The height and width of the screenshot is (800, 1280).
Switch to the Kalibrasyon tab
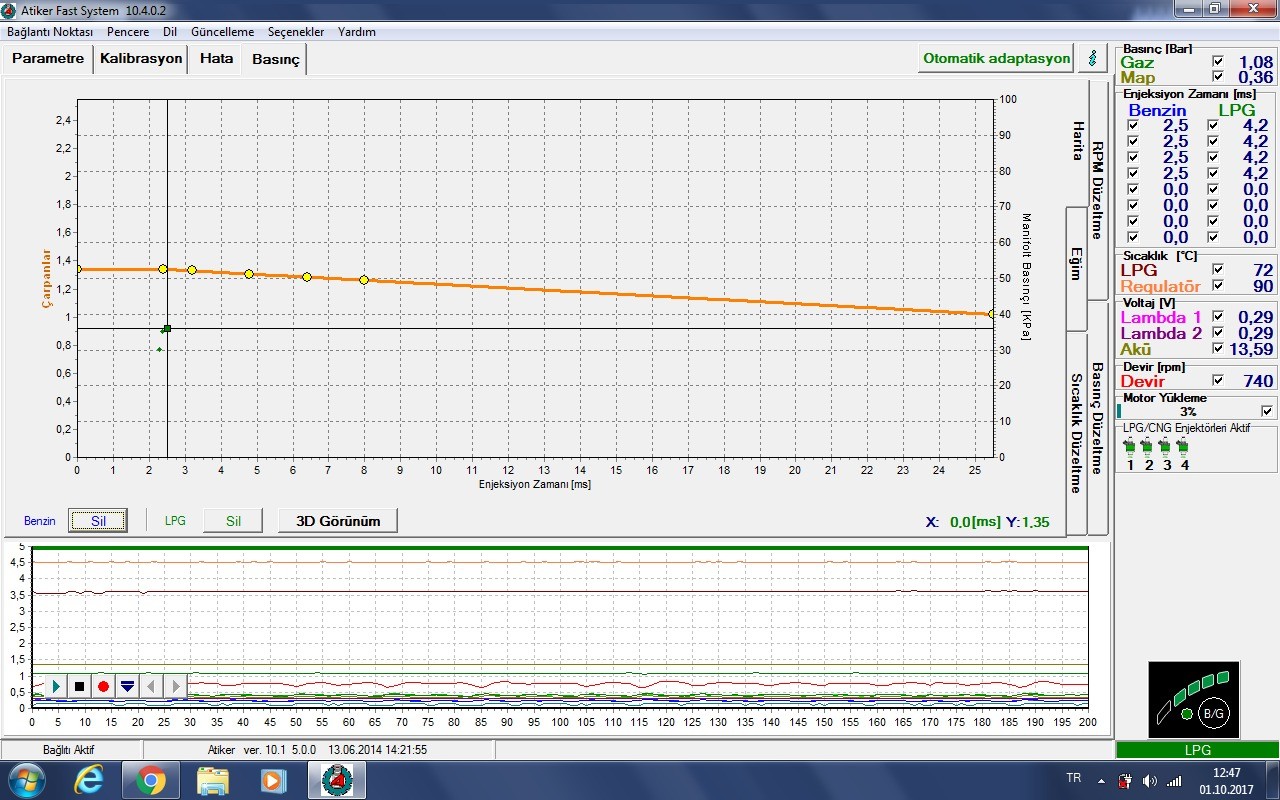tap(141, 58)
